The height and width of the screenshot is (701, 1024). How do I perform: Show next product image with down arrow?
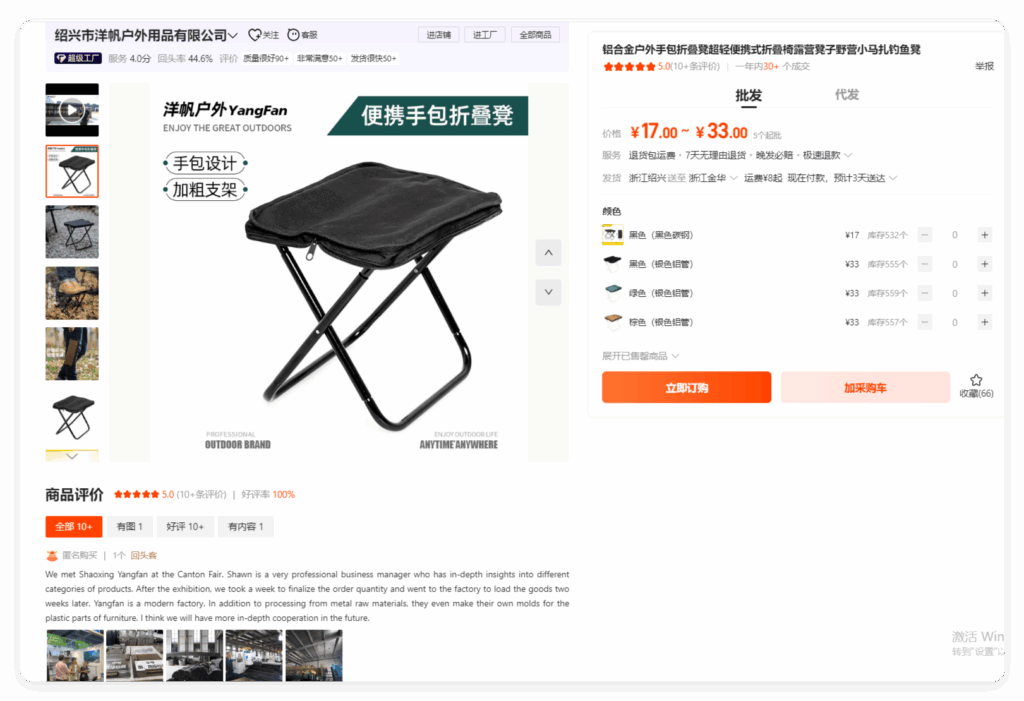click(x=549, y=292)
